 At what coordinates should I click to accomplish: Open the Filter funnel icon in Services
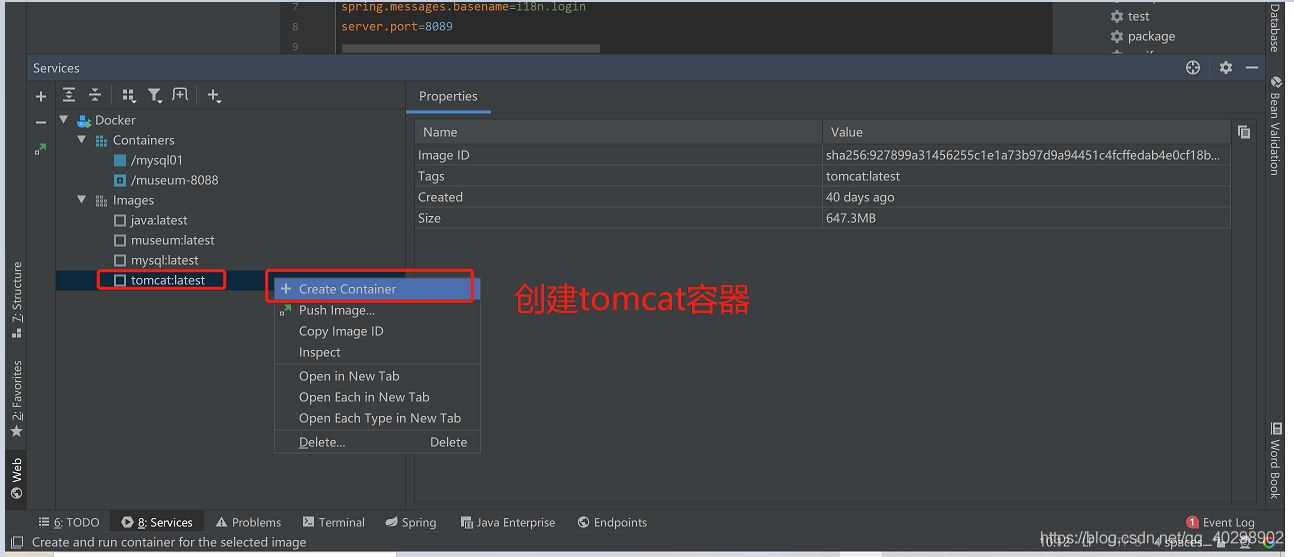point(155,95)
